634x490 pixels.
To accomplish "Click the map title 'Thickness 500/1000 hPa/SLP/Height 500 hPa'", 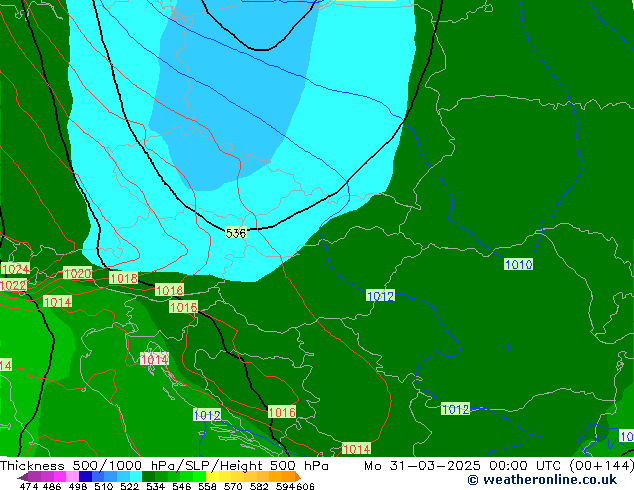I will click(164, 466).
